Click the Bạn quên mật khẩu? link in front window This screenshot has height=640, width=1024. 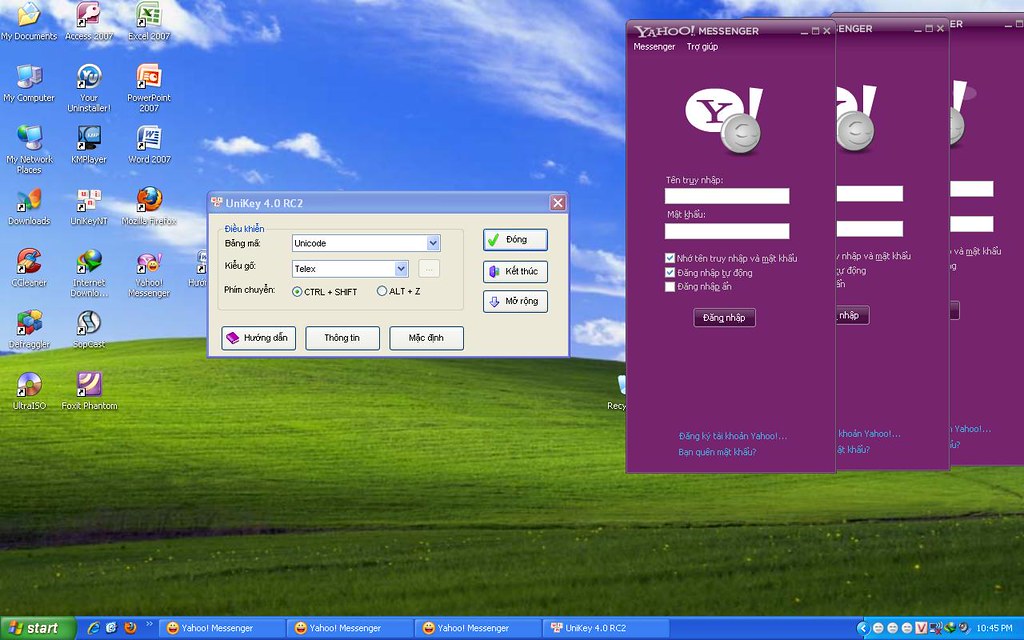tap(717, 451)
